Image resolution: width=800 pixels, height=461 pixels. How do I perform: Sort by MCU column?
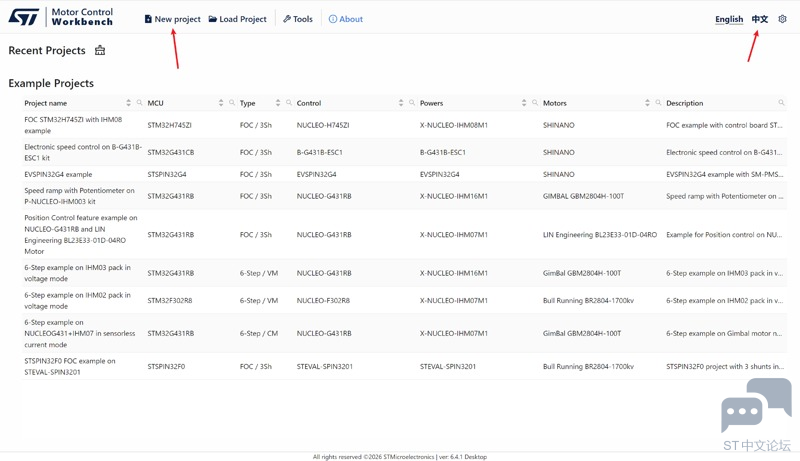pos(221,103)
